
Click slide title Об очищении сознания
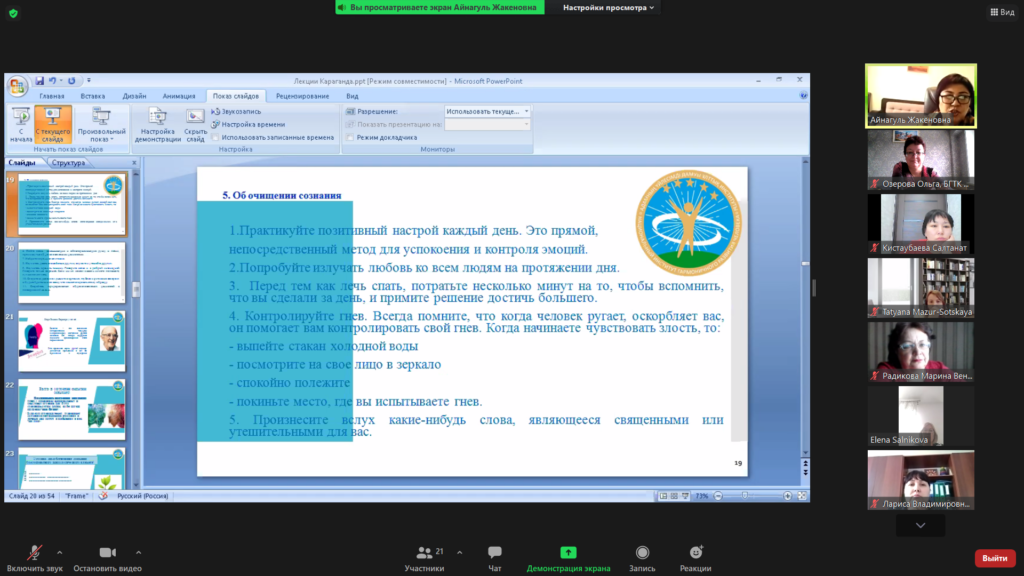[281, 195]
